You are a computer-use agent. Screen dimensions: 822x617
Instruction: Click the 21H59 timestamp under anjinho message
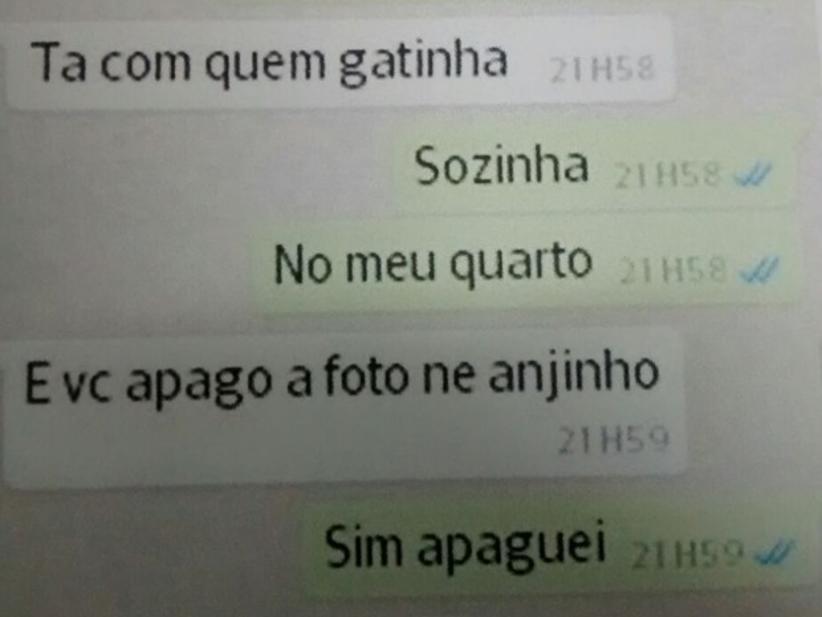click(613, 439)
